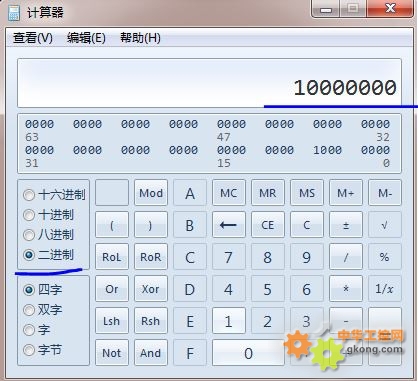Open the 查看(V) menu
This screenshot has height=381, width=418.
coord(33,38)
